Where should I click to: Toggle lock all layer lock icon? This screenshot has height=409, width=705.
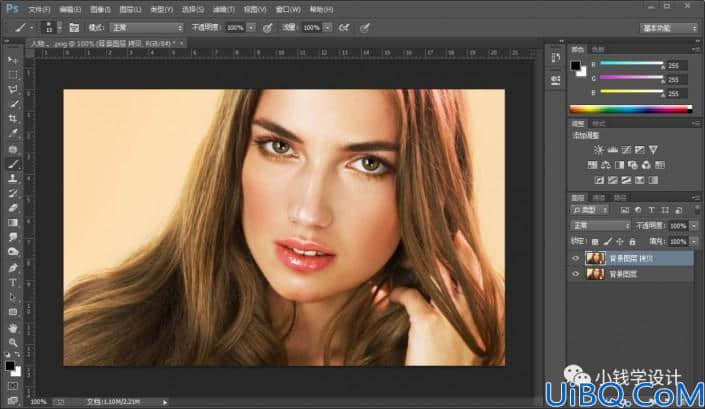pos(633,242)
